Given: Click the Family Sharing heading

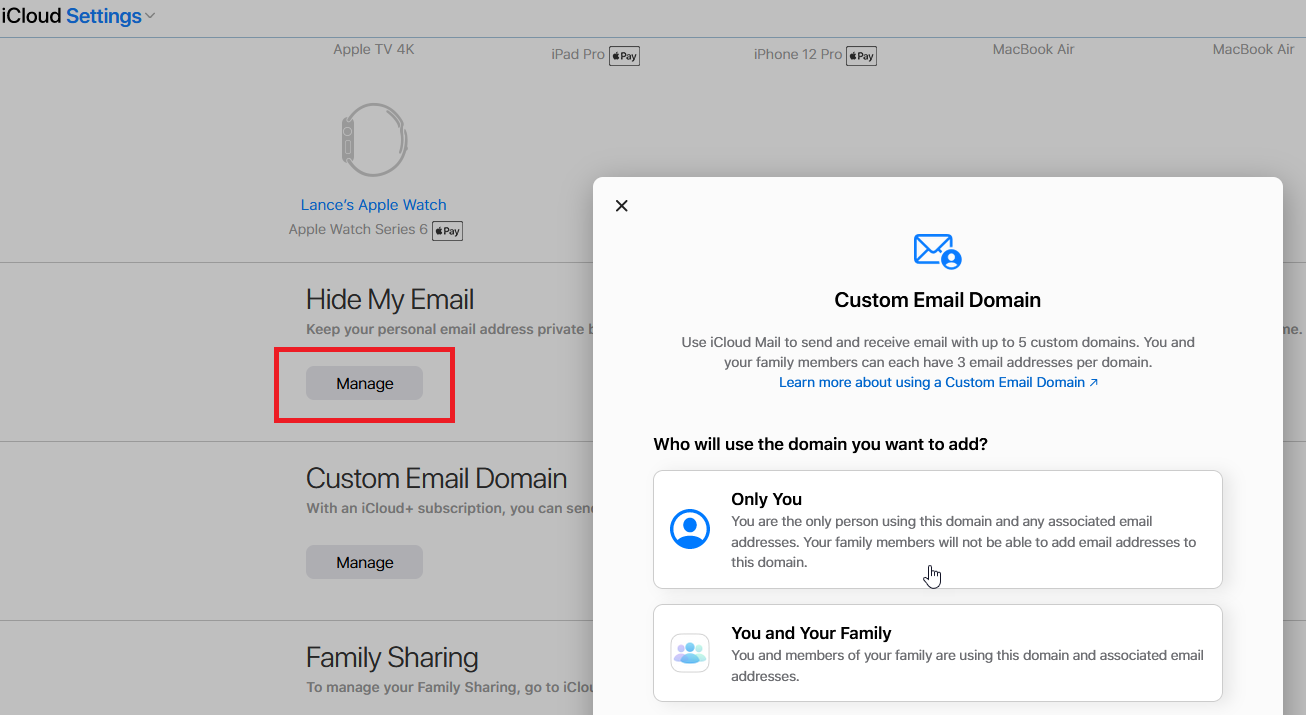Looking at the screenshot, I should click(392, 658).
